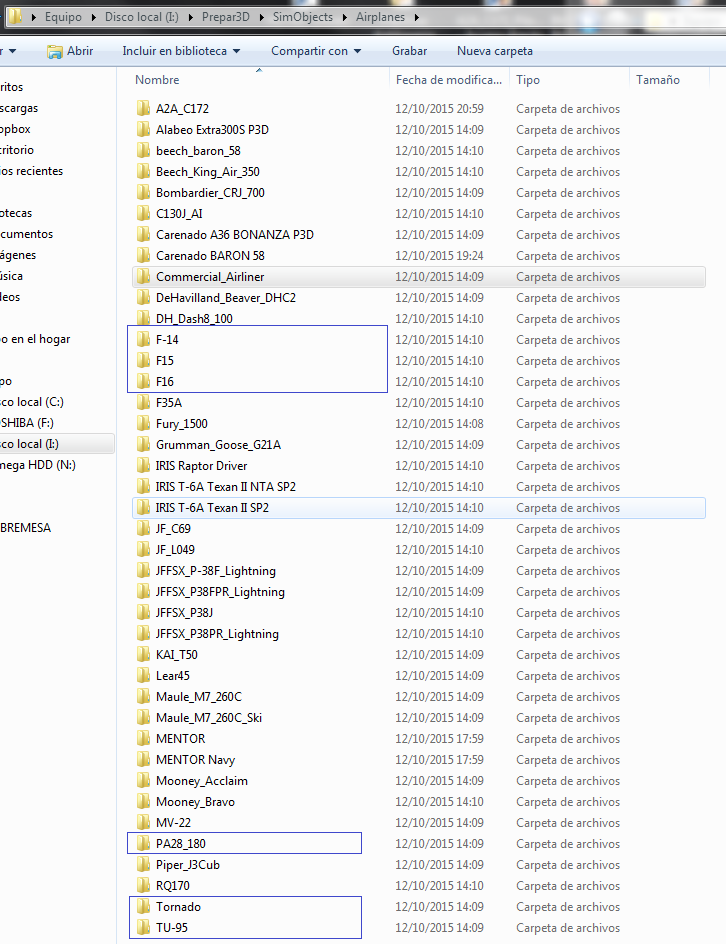Viewport: 726px width, 944px height.
Task: Open the Incluir en biblioteca dropdown
Action: point(181,51)
